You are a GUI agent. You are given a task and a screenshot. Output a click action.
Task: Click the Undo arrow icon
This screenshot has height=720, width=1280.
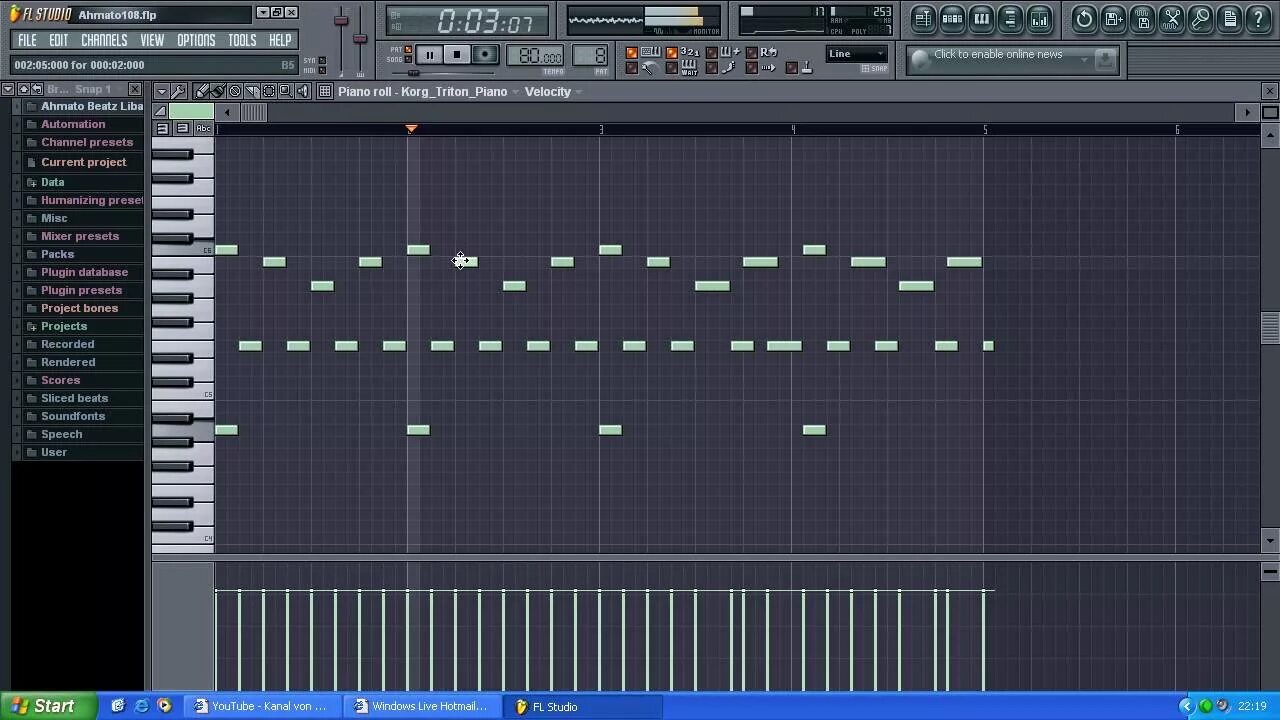pos(1085,20)
